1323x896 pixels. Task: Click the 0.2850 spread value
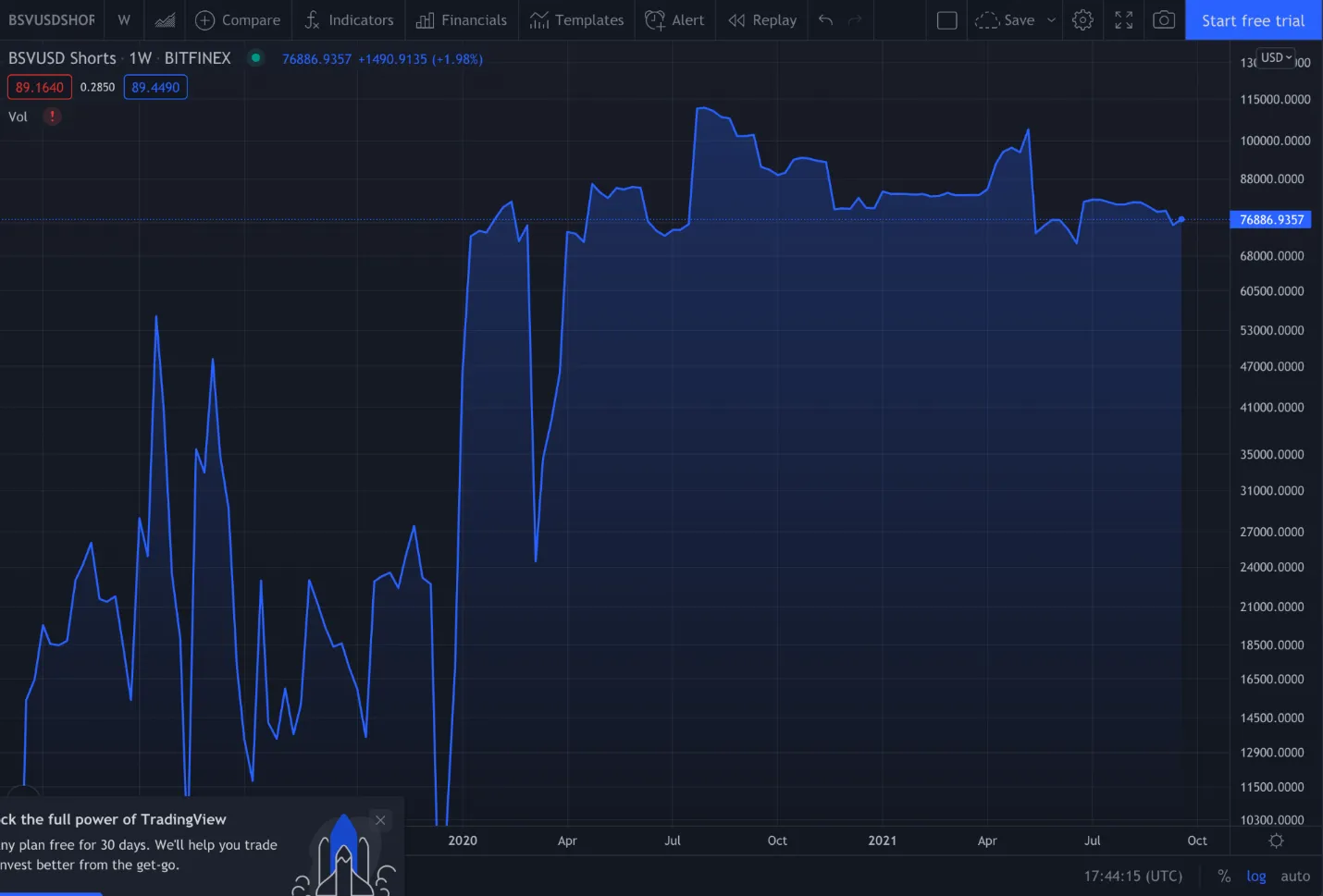coord(97,87)
